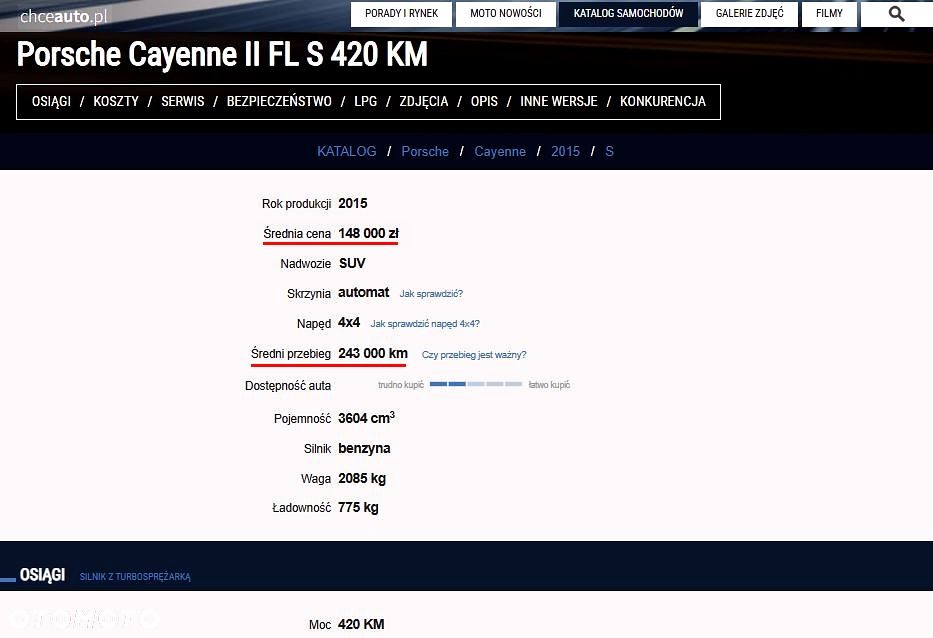Jump to the Konkurencja section link

[663, 102]
